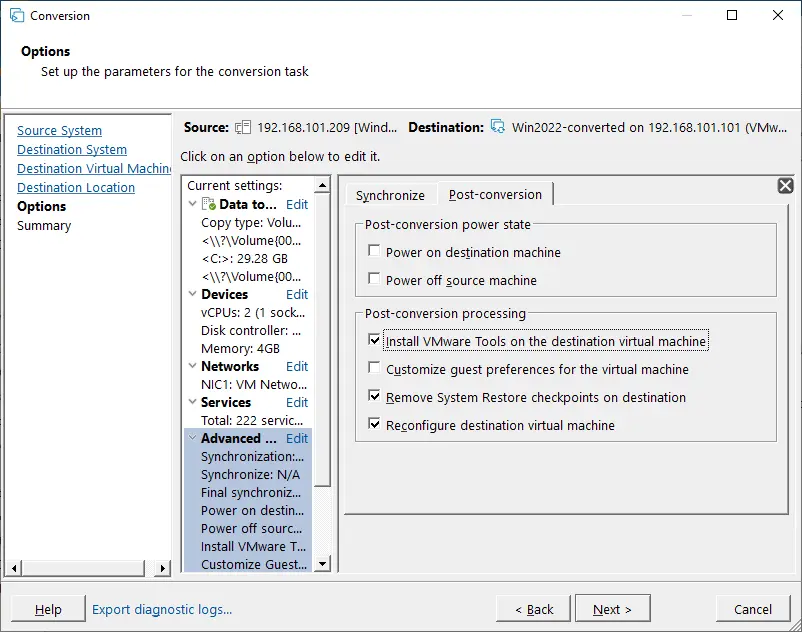This screenshot has width=802, height=632.
Task: Collapse the Advanced options section
Action: click(193, 438)
